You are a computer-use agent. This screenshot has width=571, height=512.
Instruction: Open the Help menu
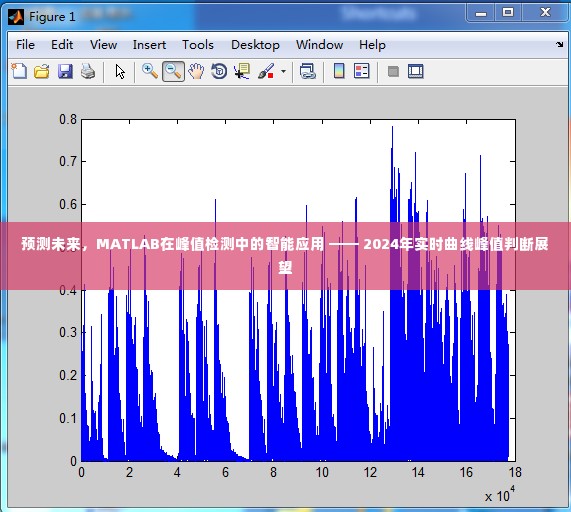click(372, 45)
